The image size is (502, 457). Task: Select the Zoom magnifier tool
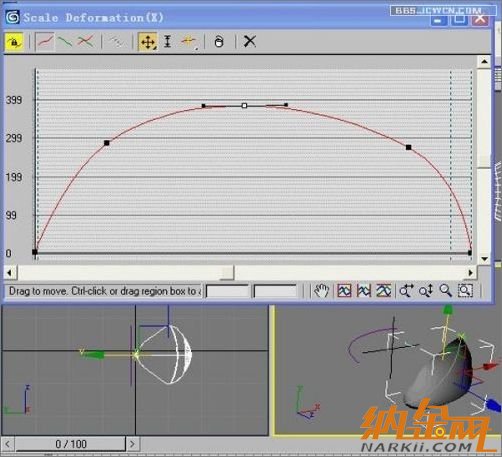[x=446, y=291]
